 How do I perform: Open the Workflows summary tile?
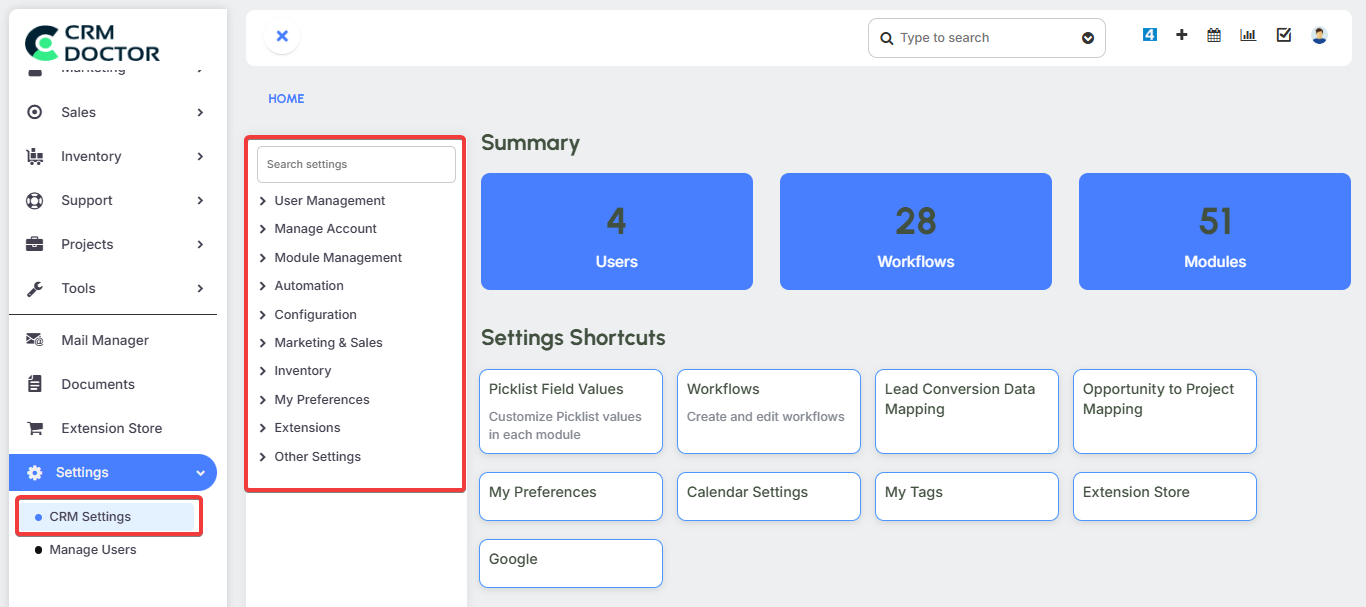point(915,232)
